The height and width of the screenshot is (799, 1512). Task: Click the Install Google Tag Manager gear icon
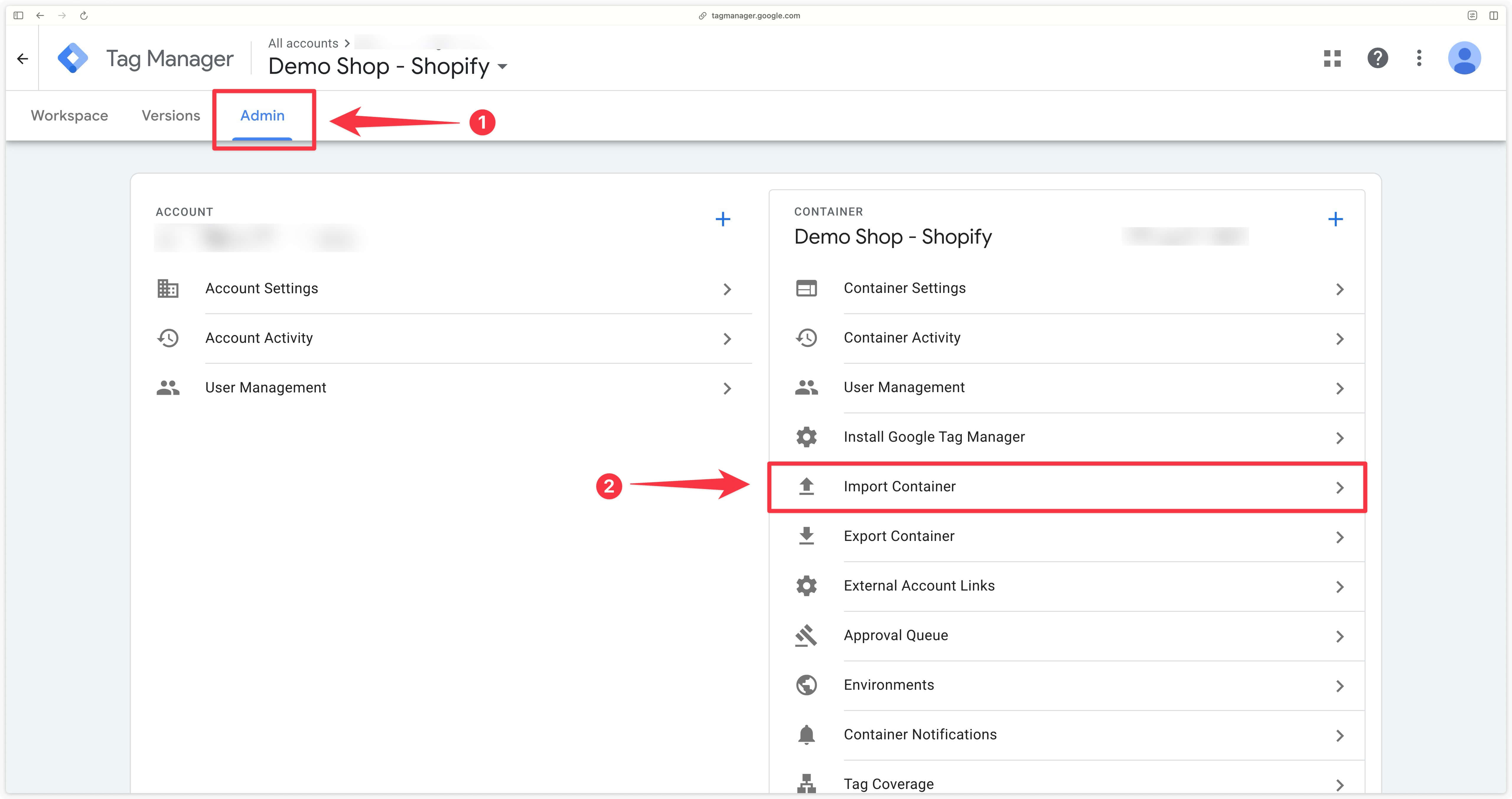pyautogui.click(x=806, y=437)
